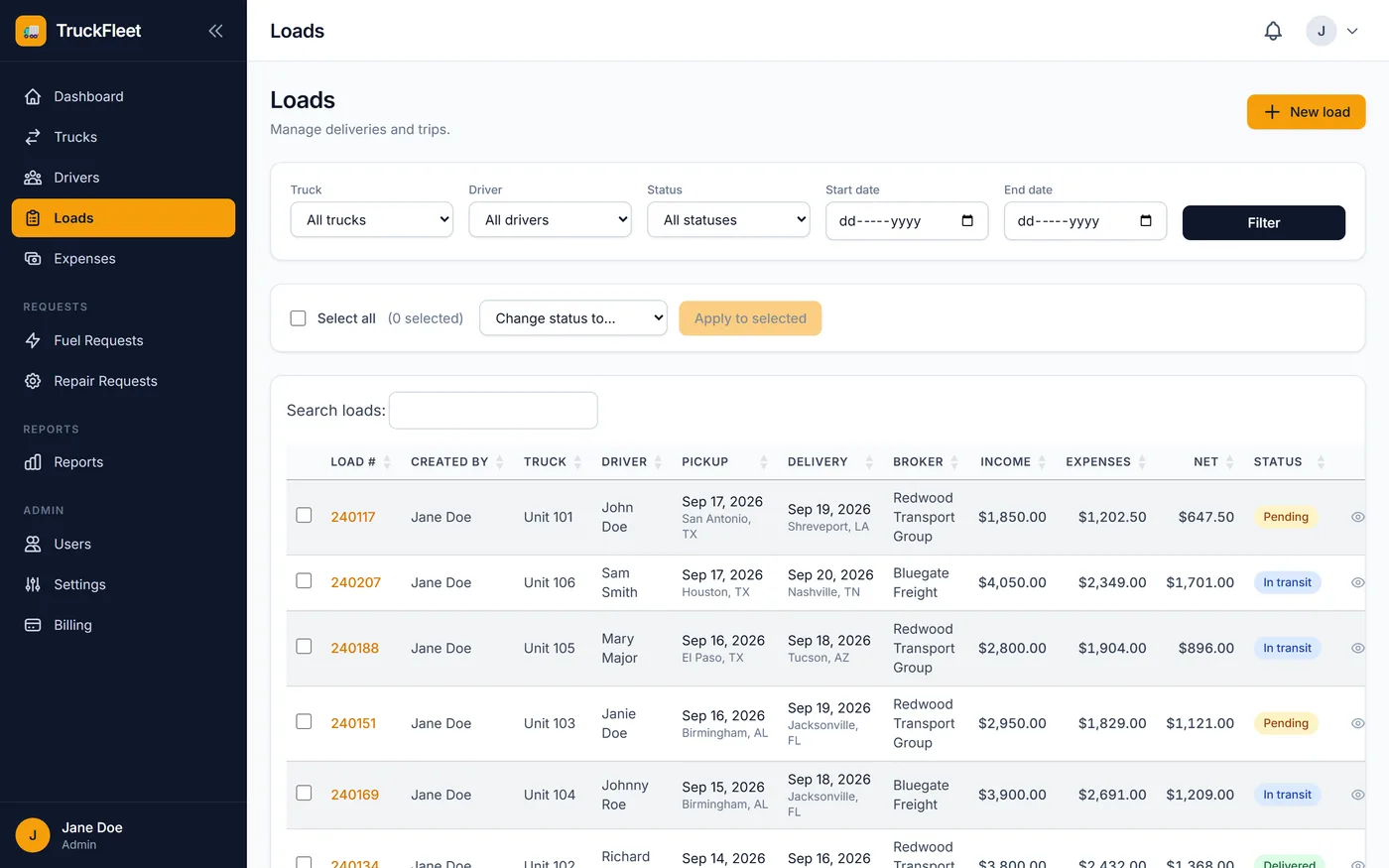Click Apply to selected button
This screenshot has height=868, width=1389.
tap(750, 318)
